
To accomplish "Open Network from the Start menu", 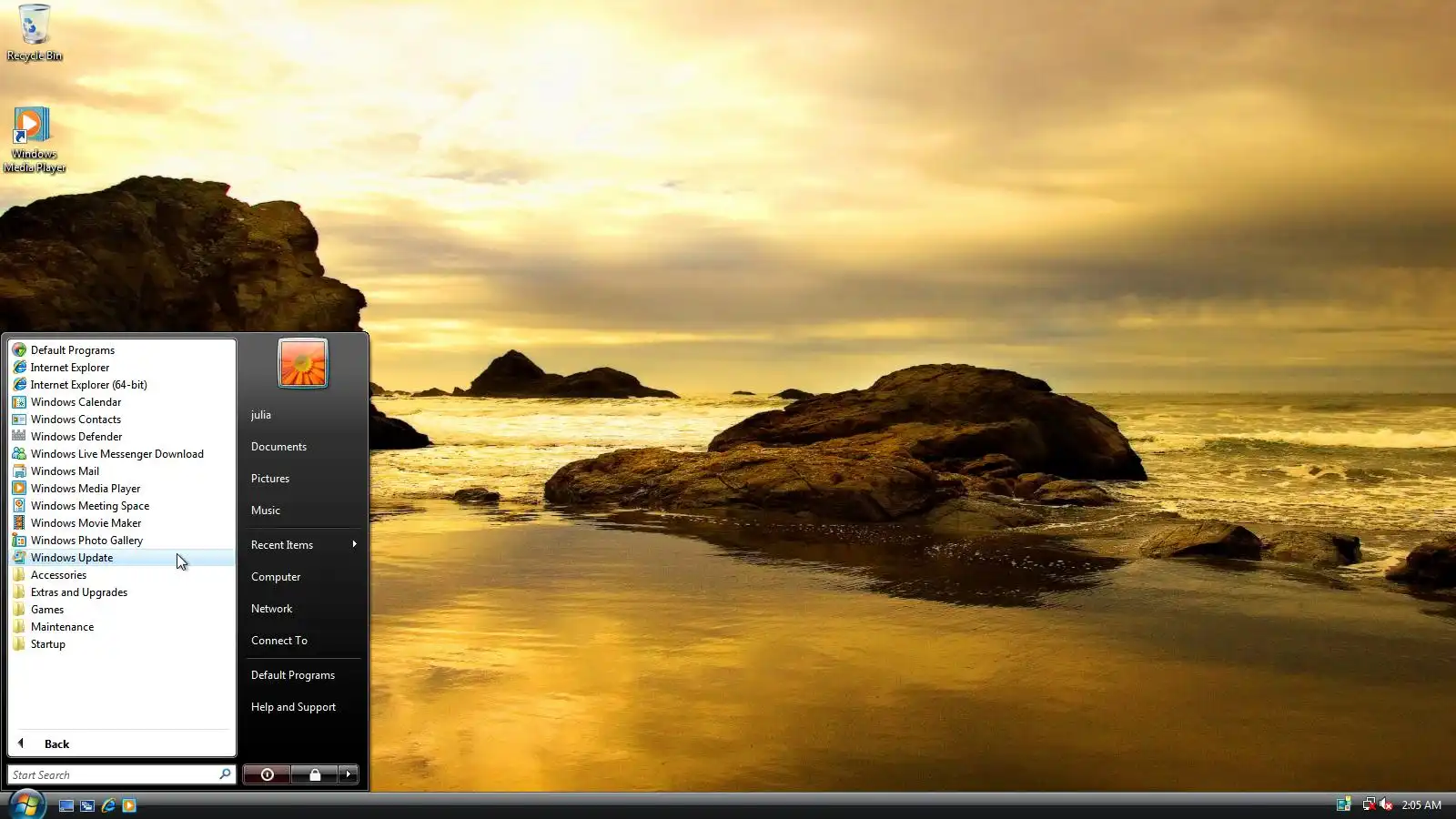I will [303, 609].
